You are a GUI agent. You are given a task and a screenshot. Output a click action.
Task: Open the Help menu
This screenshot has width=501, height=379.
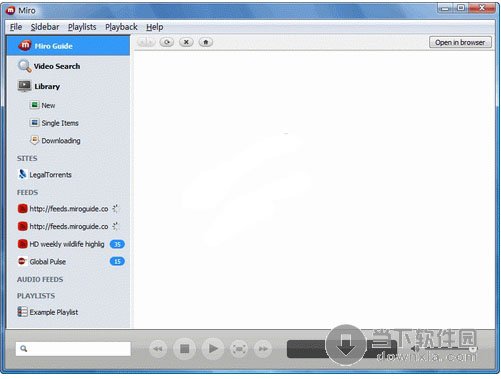pos(155,27)
